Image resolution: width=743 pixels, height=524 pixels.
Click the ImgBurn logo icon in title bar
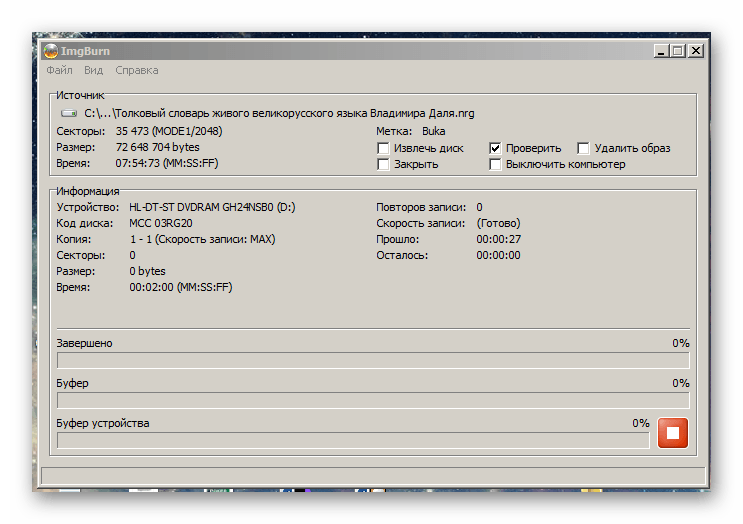coord(51,51)
